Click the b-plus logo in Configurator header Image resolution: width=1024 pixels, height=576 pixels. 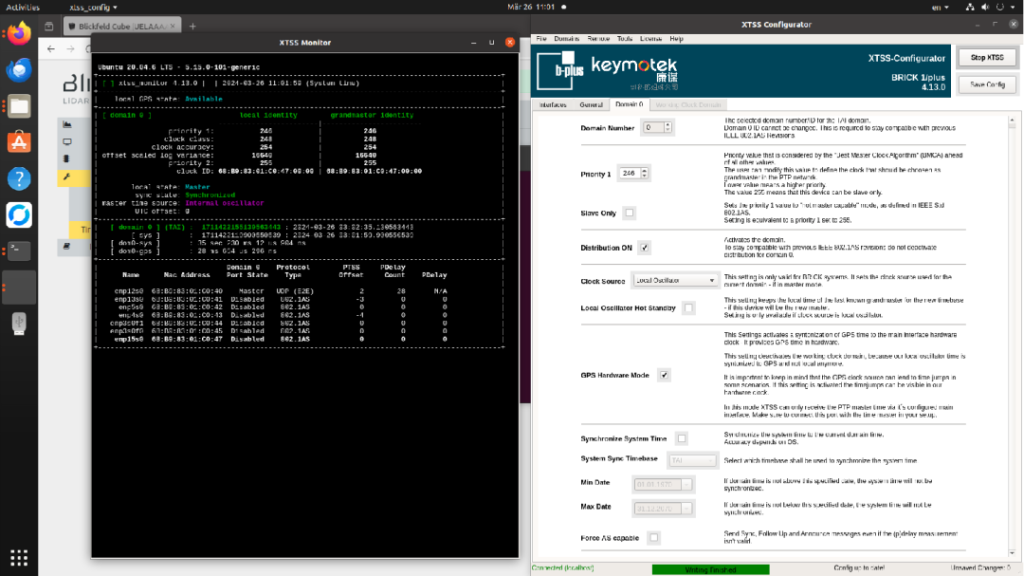pyautogui.click(x=560, y=71)
